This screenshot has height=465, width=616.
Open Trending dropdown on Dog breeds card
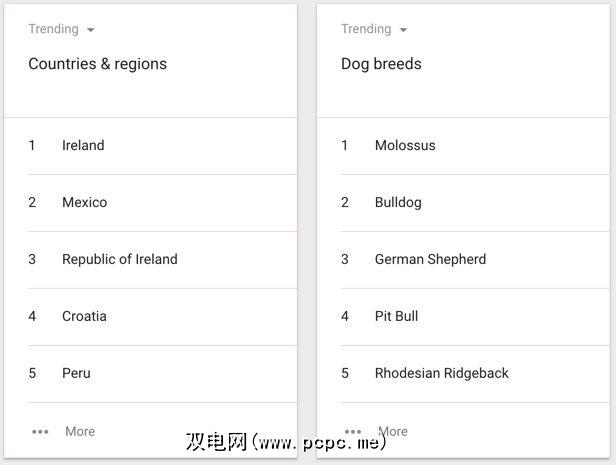click(x=374, y=29)
